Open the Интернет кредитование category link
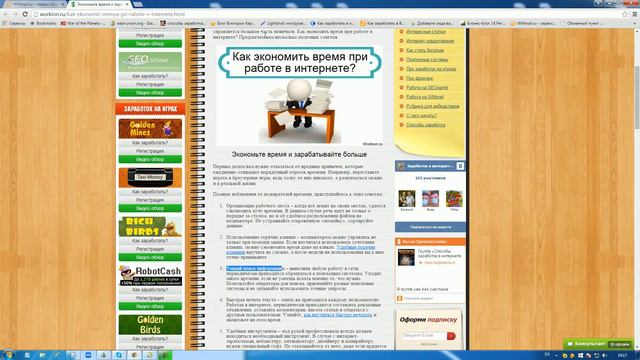 tap(430, 41)
